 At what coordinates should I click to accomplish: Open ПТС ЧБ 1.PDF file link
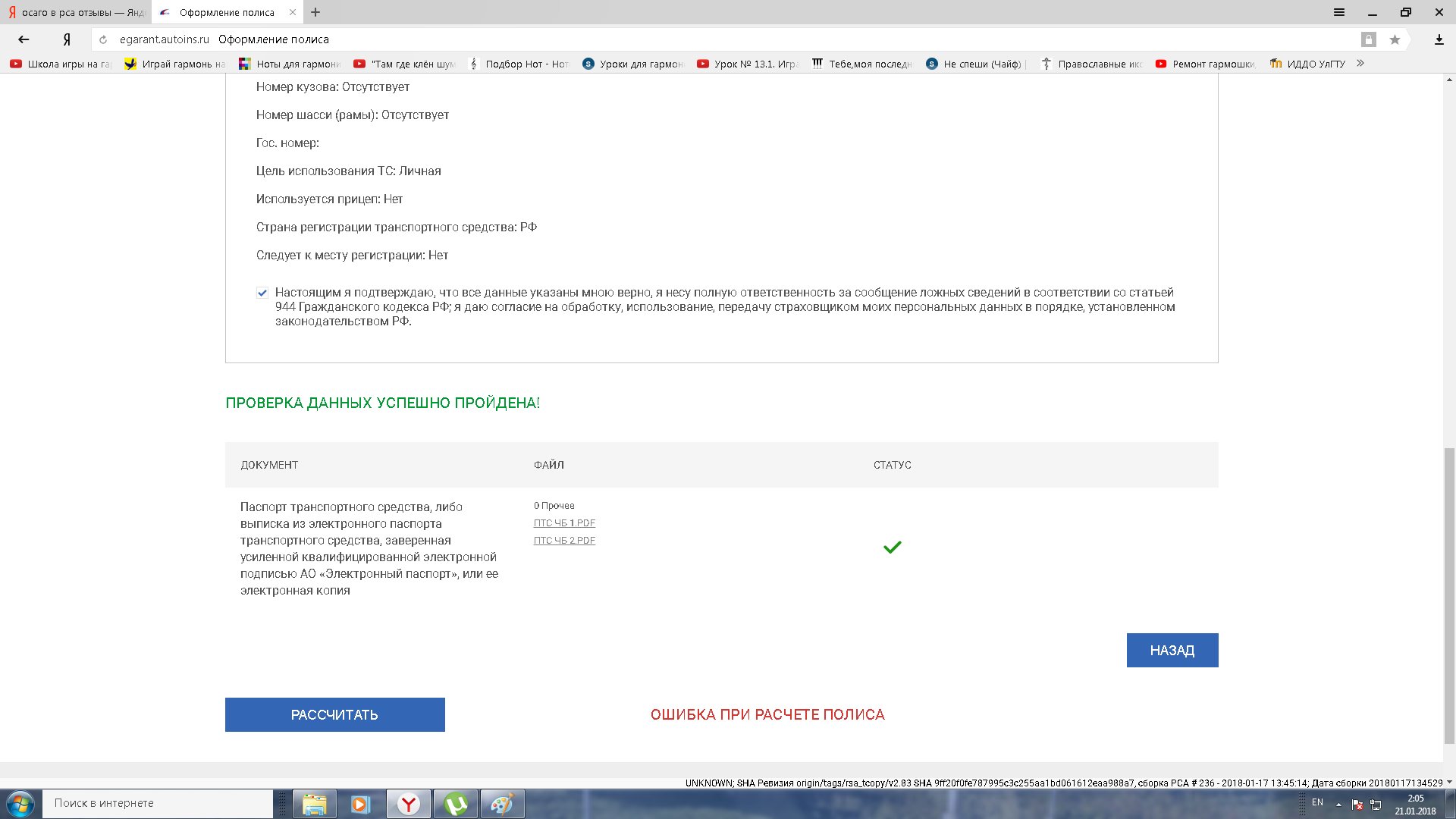(x=564, y=523)
